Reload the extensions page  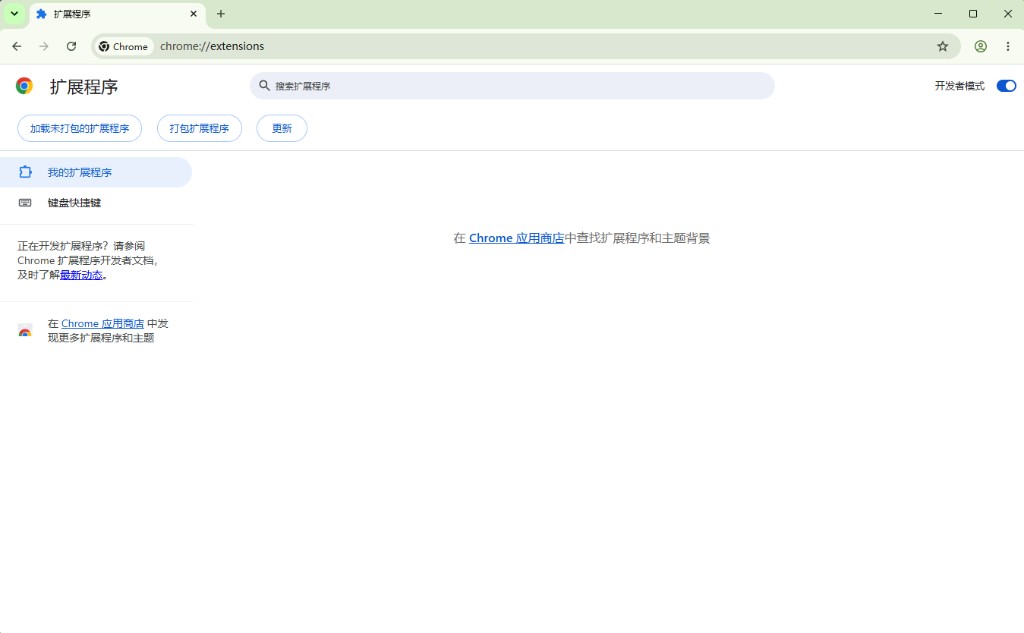tap(71, 46)
